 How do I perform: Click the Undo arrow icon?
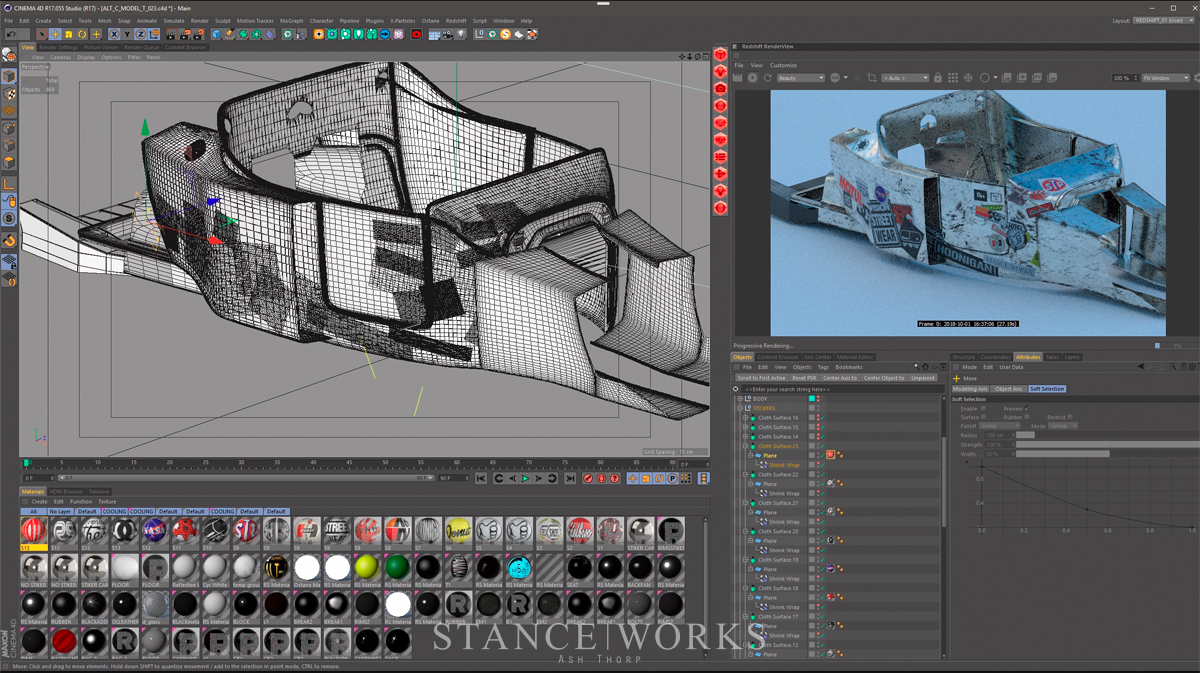pos(11,34)
